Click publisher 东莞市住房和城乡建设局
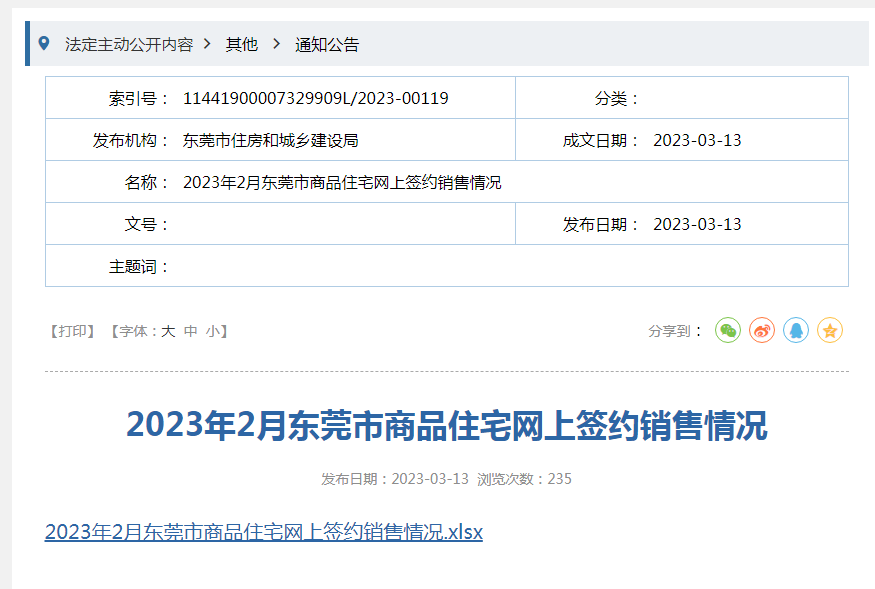The width and height of the screenshot is (875, 589). click(271, 140)
